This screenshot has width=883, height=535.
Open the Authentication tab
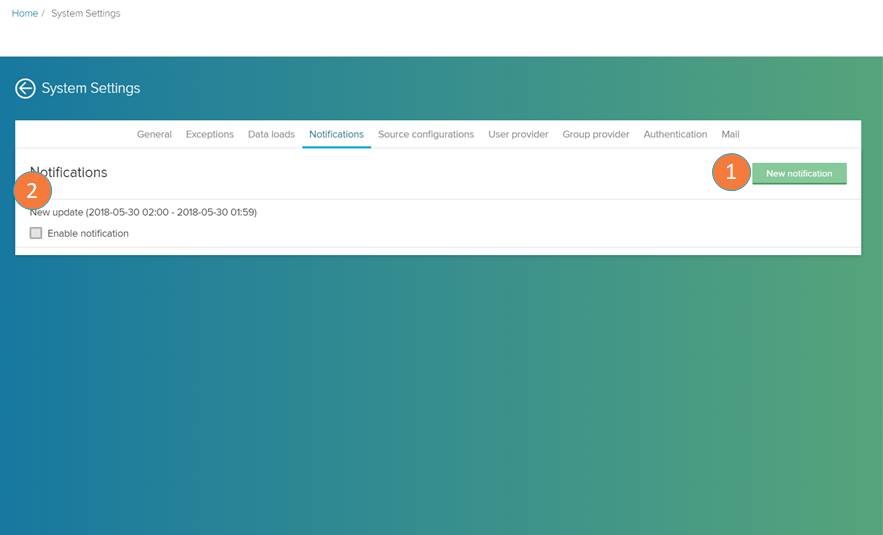(x=675, y=134)
